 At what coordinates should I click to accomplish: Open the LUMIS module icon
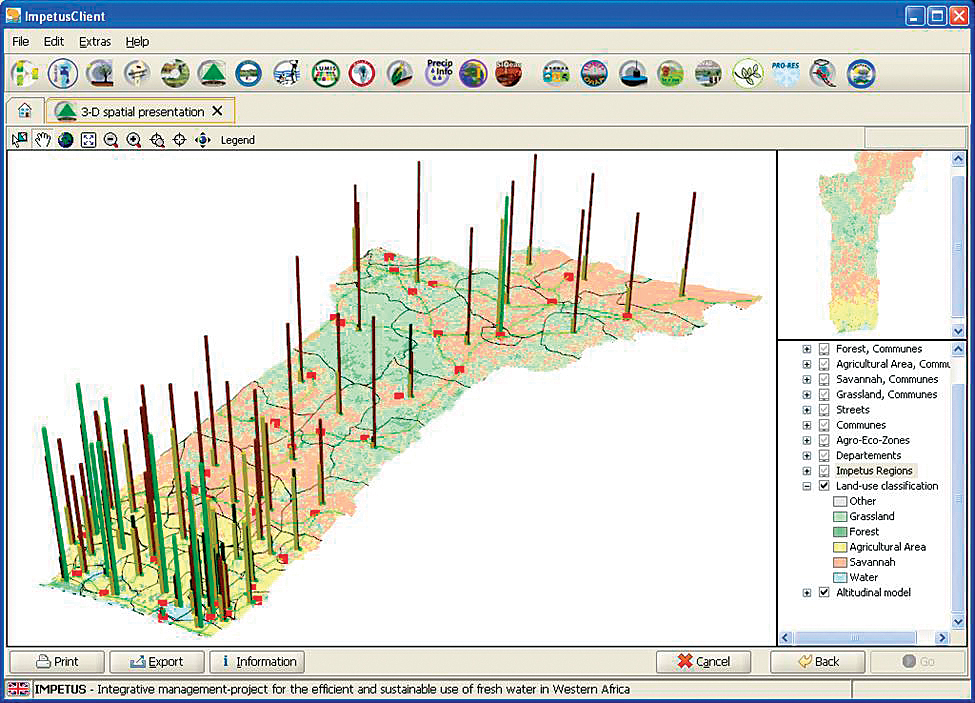point(325,73)
